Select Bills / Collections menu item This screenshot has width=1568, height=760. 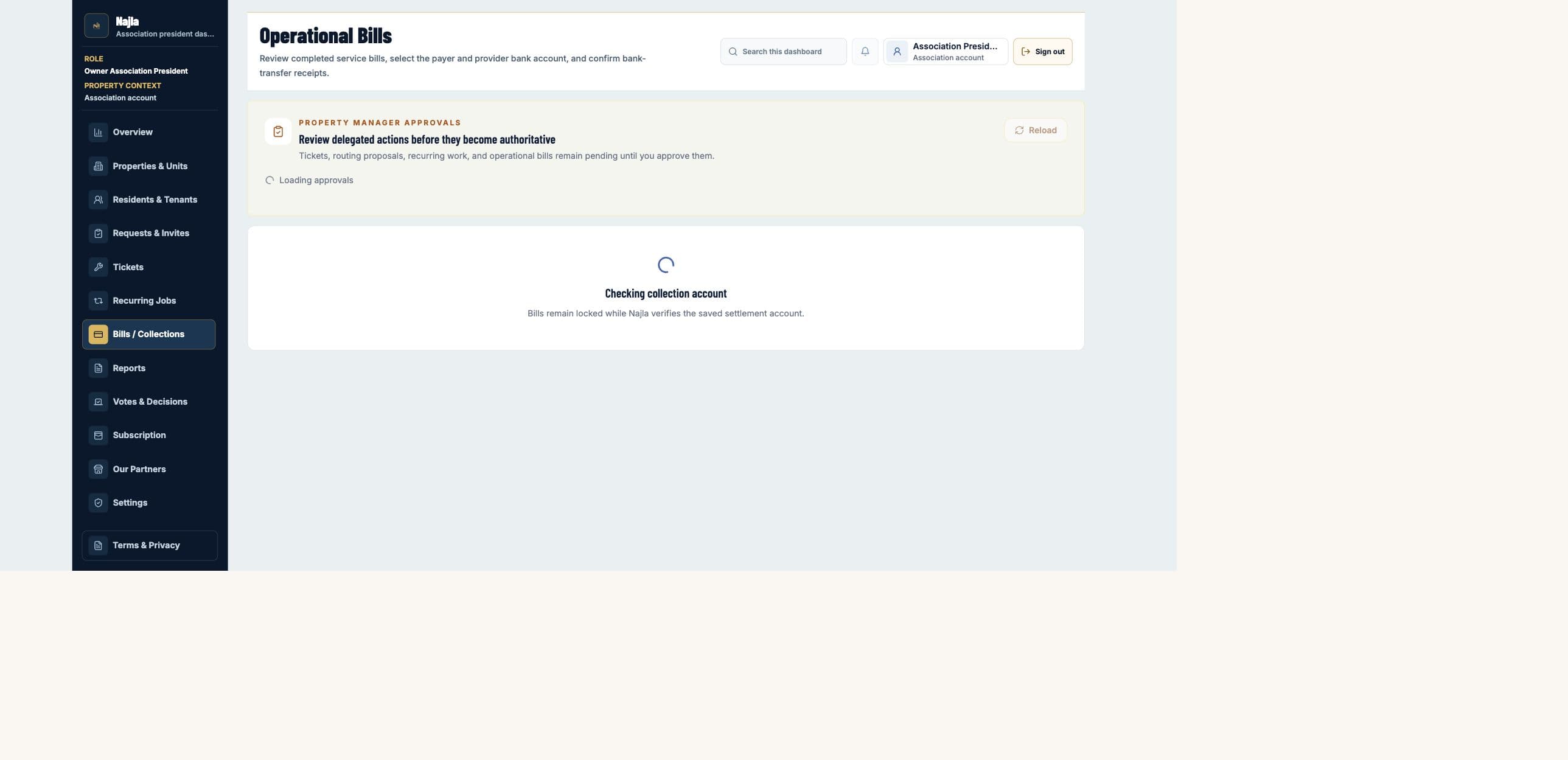point(149,334)
